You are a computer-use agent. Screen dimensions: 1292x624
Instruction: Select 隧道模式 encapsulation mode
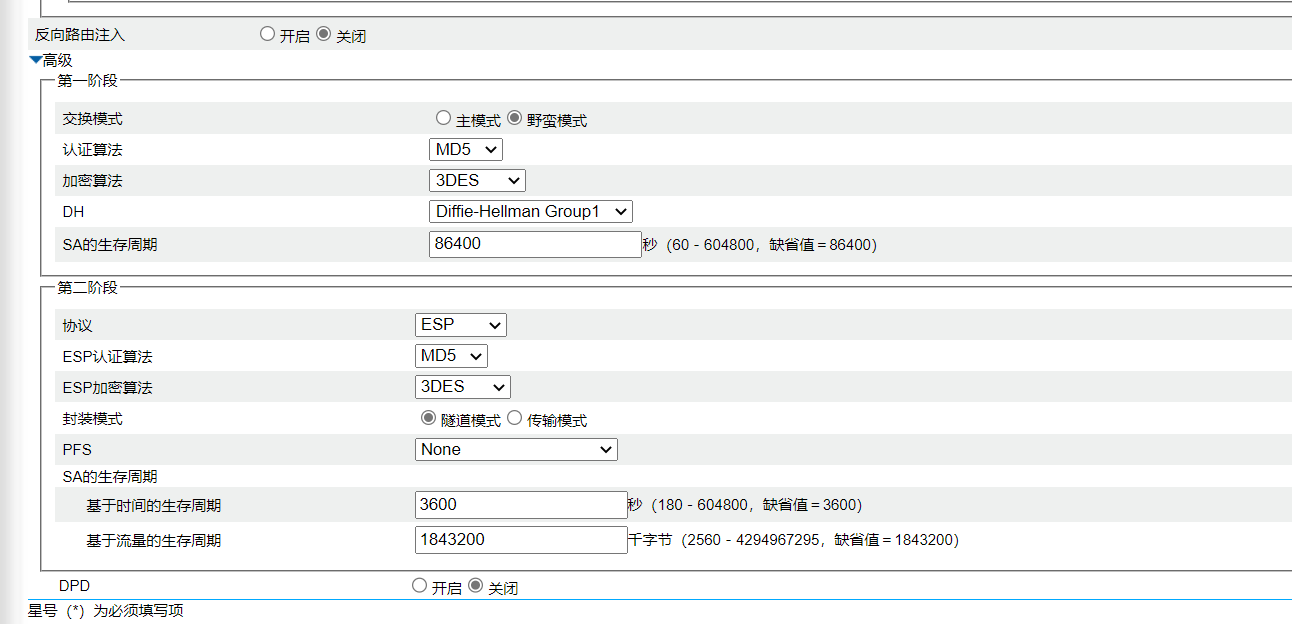[x=429, y=419]
